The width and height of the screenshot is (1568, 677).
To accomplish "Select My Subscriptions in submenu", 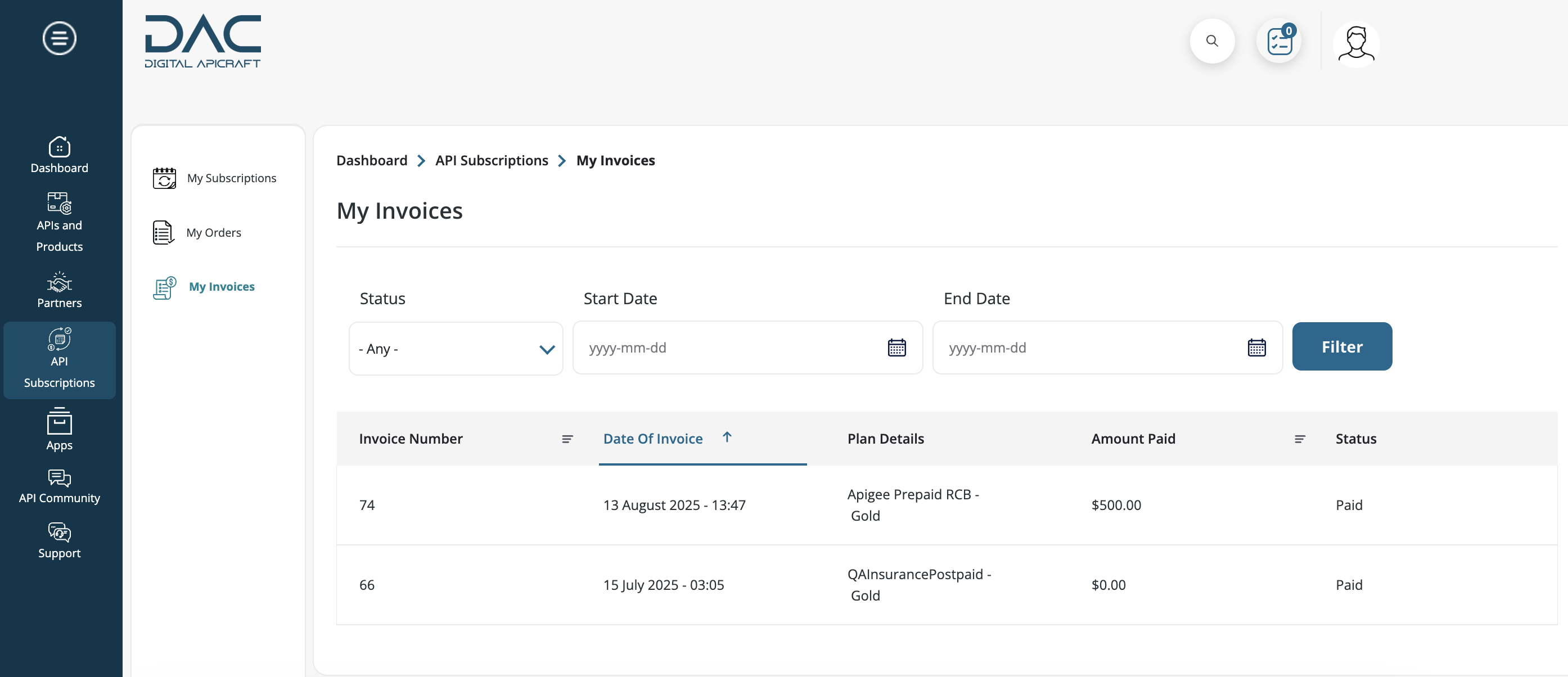I will click(231, 178).
